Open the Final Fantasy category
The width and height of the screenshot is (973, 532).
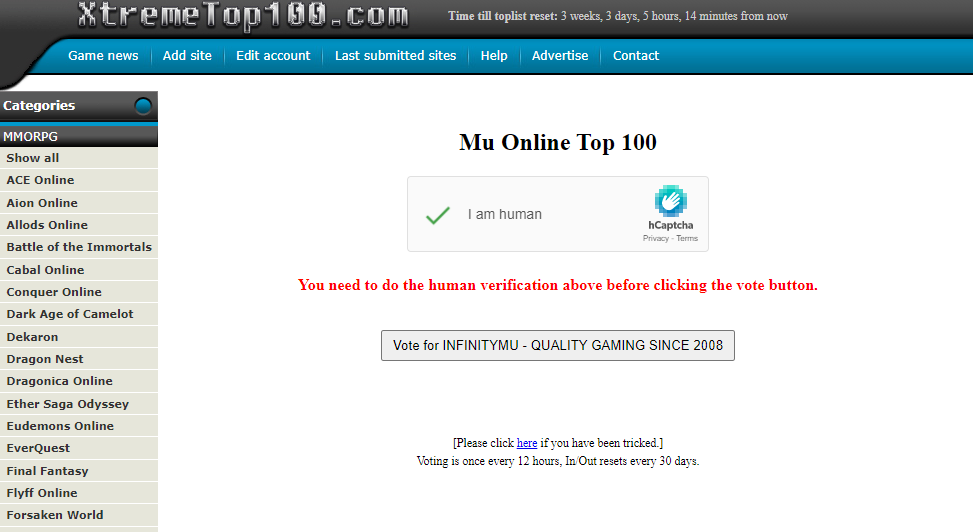(79, 471)
